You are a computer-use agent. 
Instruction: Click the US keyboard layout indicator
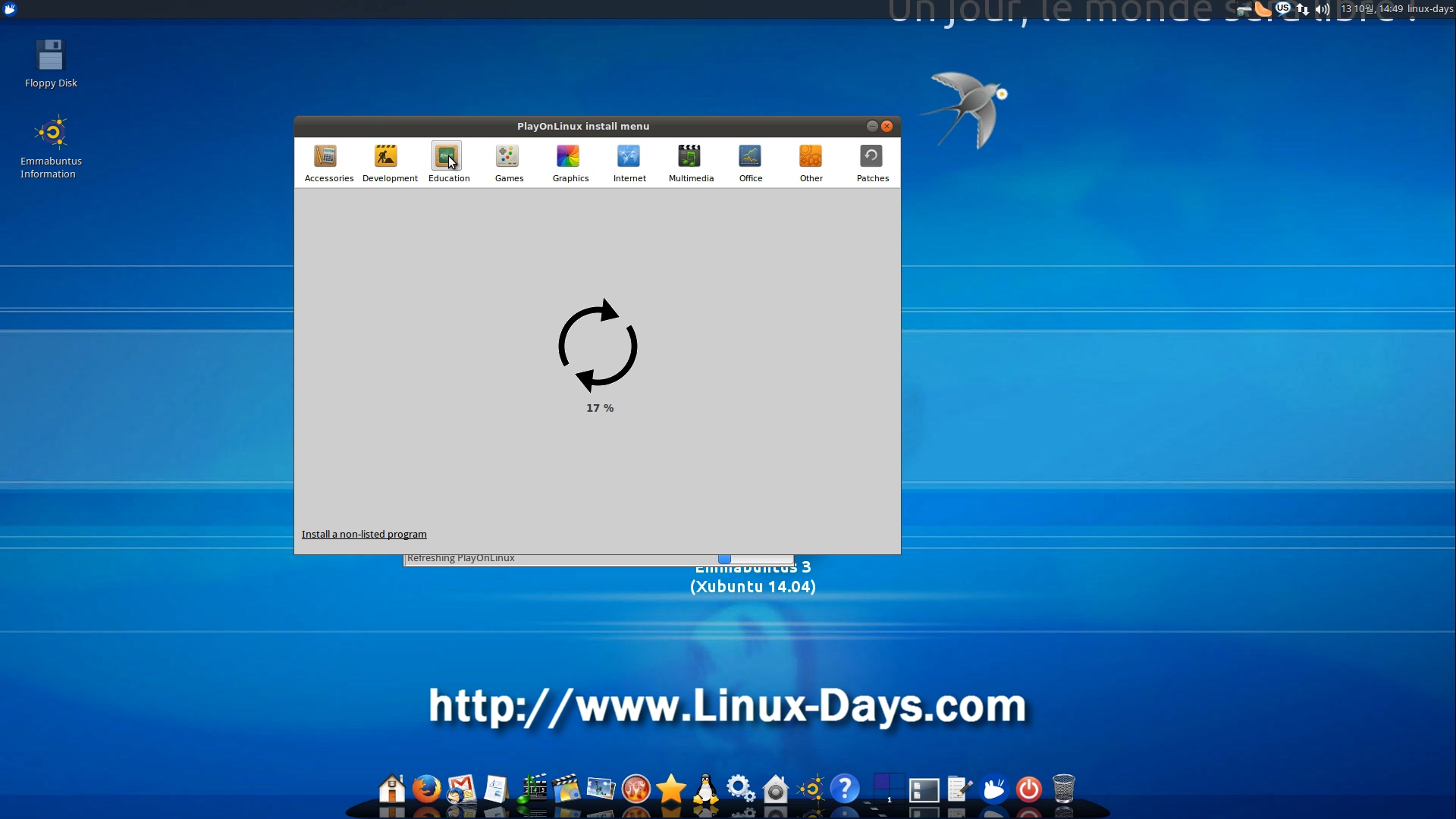click(1283, 8)
